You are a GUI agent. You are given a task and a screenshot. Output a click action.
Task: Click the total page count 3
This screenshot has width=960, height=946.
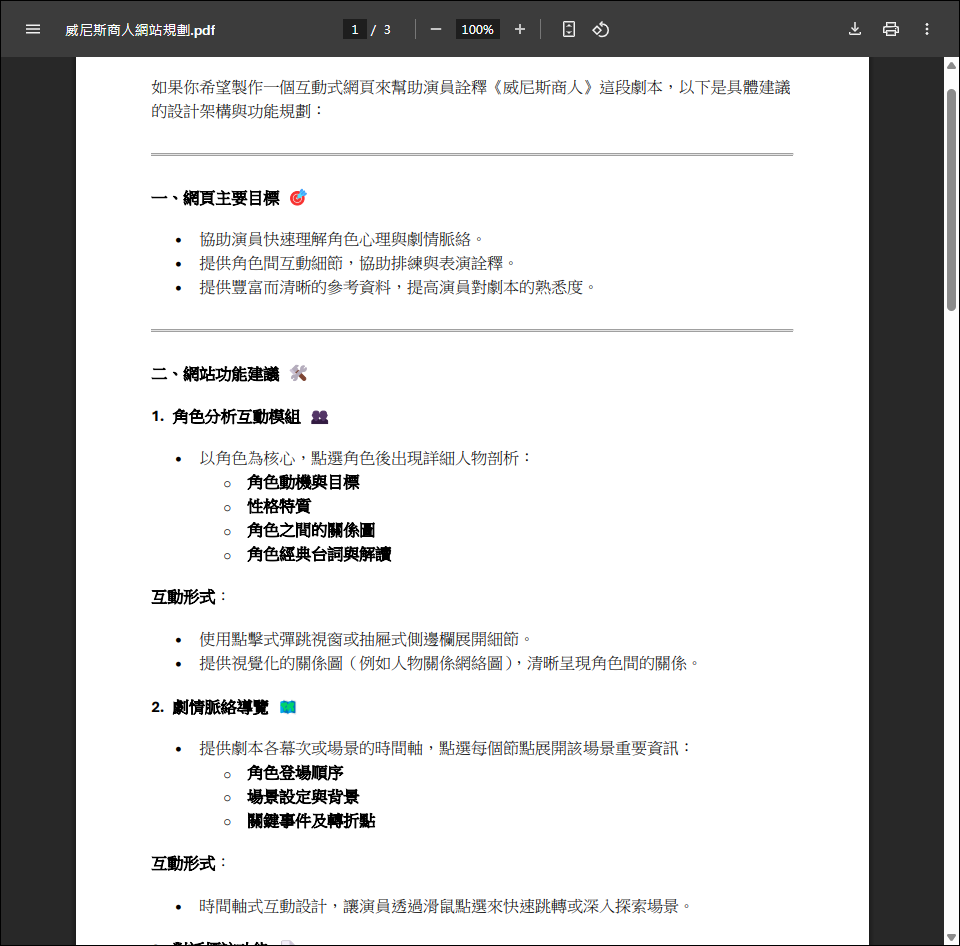pyautogui.click(x=387, y=29)
